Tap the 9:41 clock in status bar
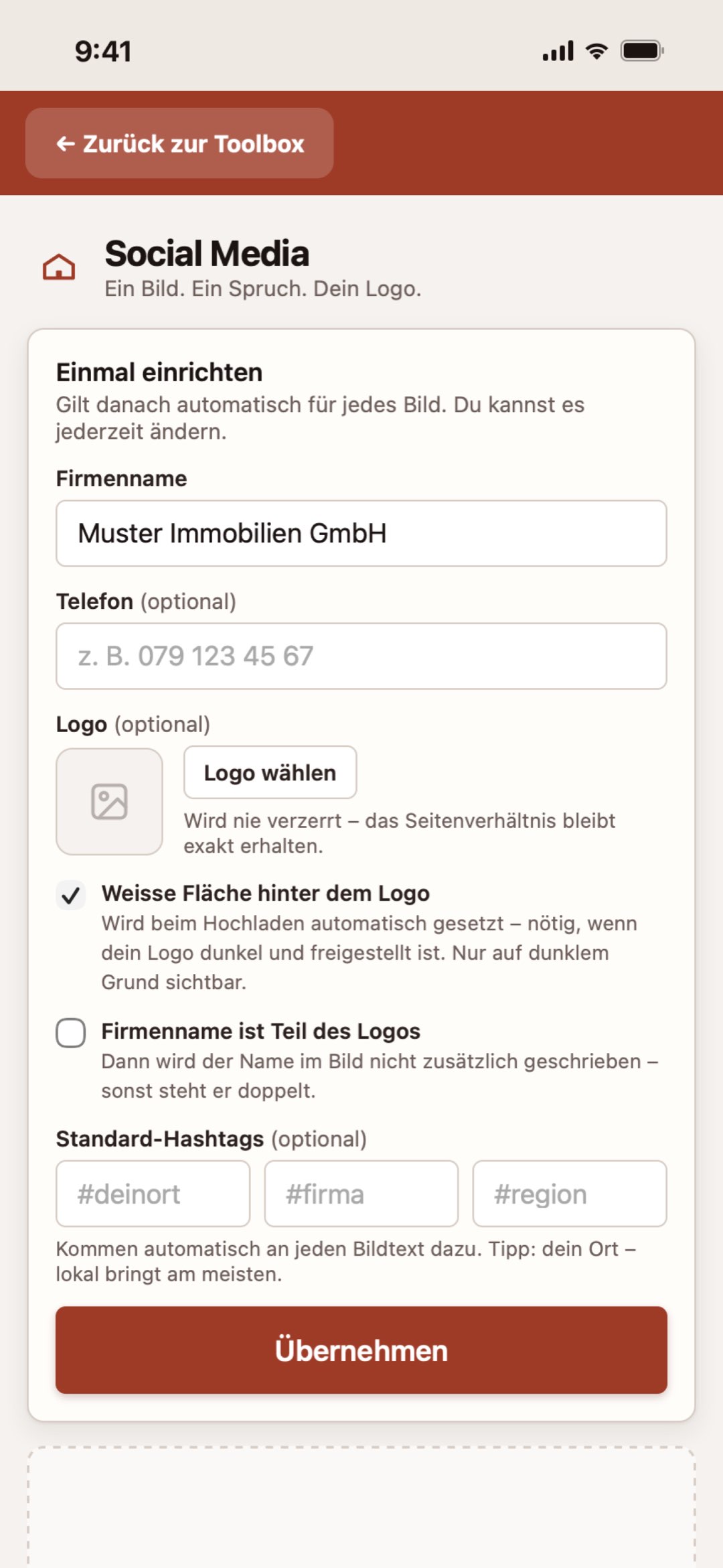The image size is (723, 1568). coord(103,52)
